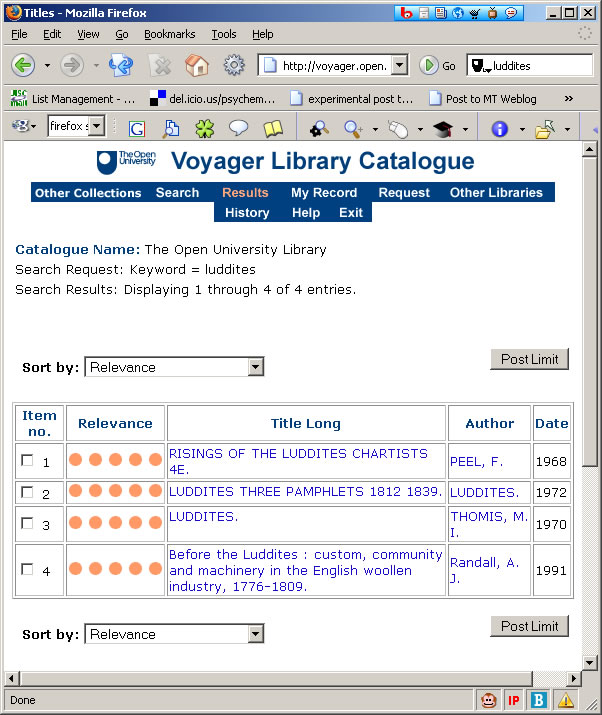Tick the checkbox for item 3
602x715 pixels.
tap(27, 523)
